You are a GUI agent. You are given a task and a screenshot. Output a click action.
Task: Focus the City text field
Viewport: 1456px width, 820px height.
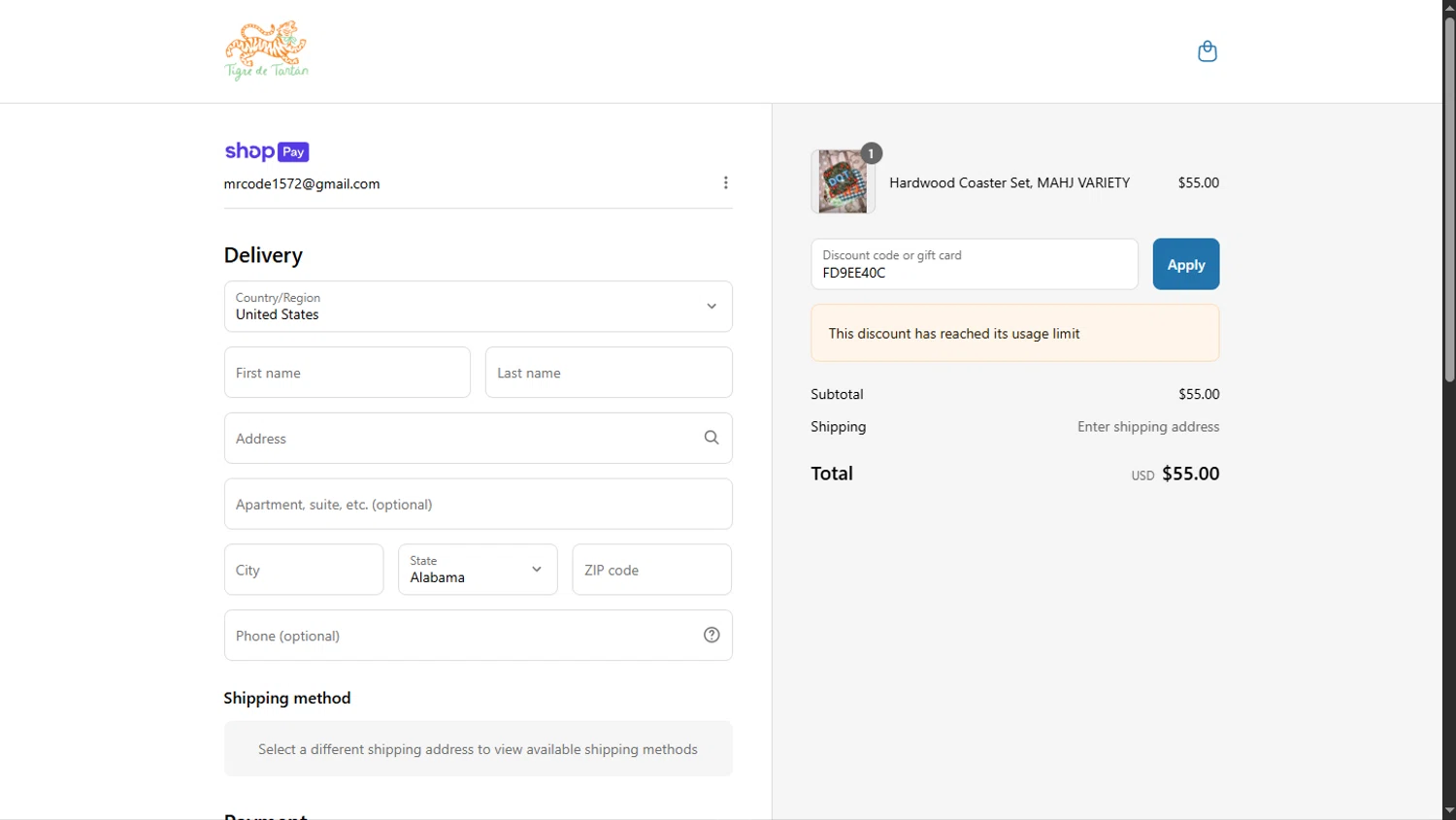coord(303,570)
